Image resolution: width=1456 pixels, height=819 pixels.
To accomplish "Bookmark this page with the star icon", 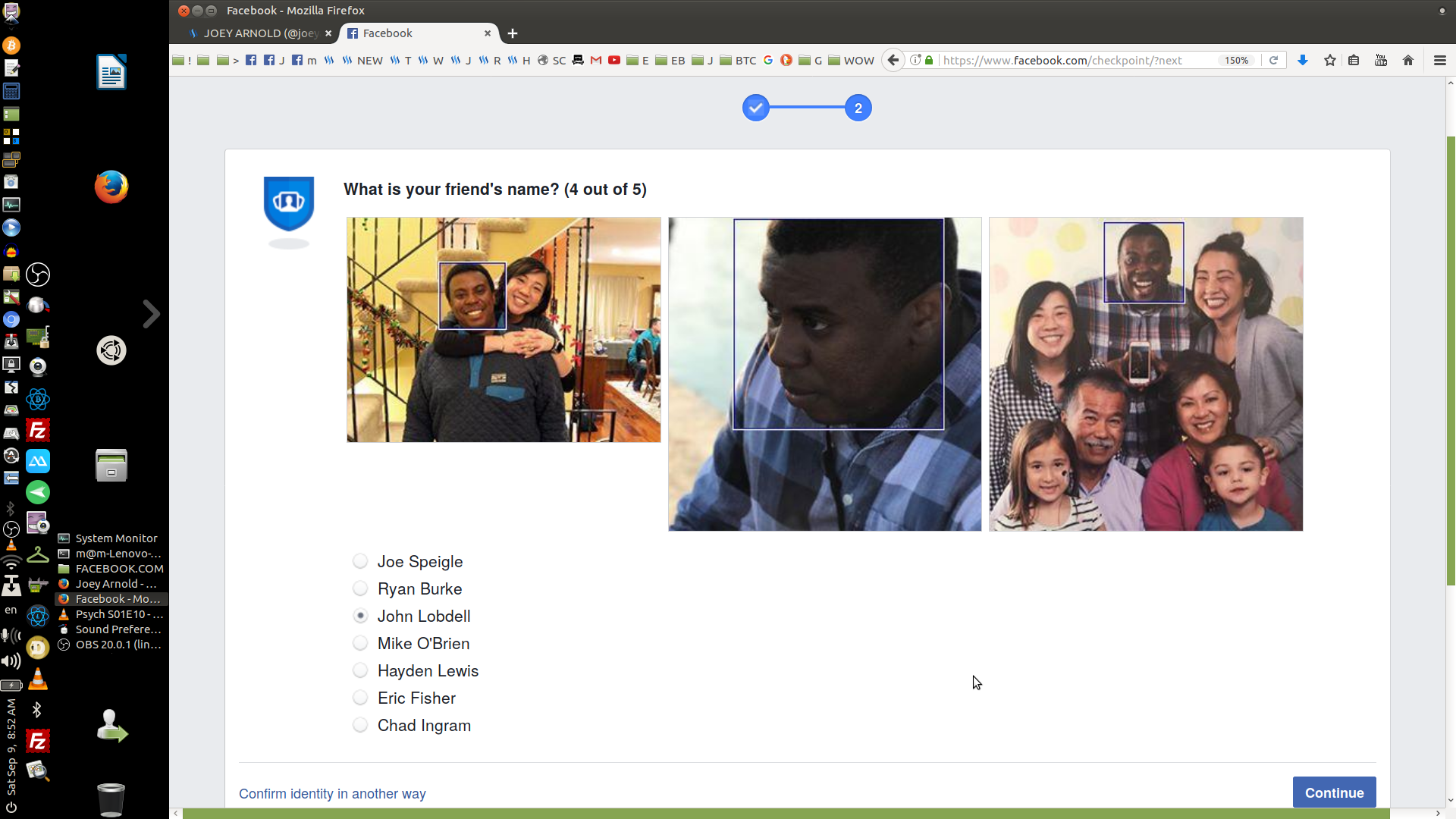I will [1329, 60].
